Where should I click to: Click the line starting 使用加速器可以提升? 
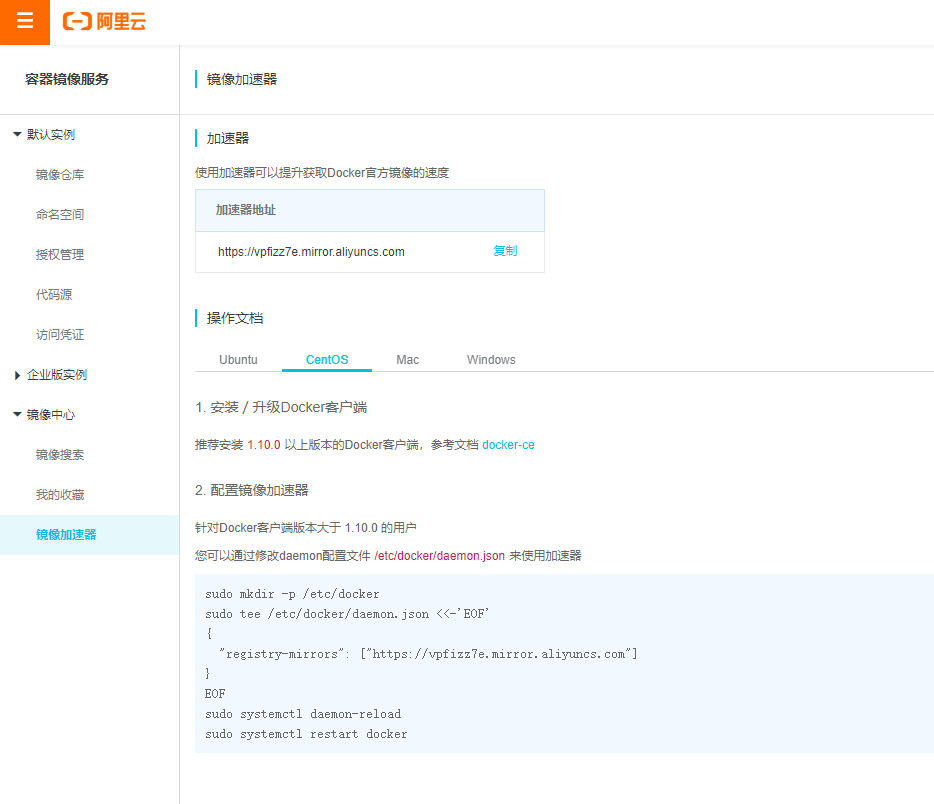click(322, 173)
